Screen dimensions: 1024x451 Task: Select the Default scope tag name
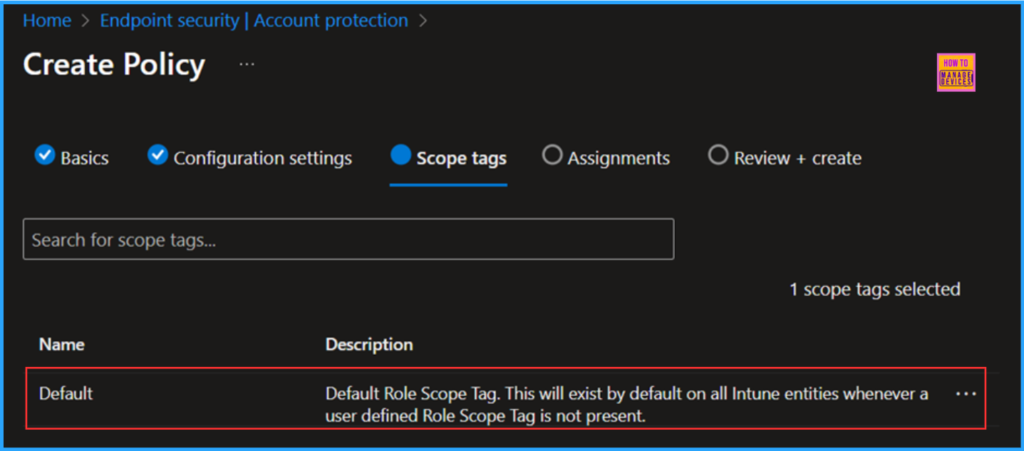[66, 394]
